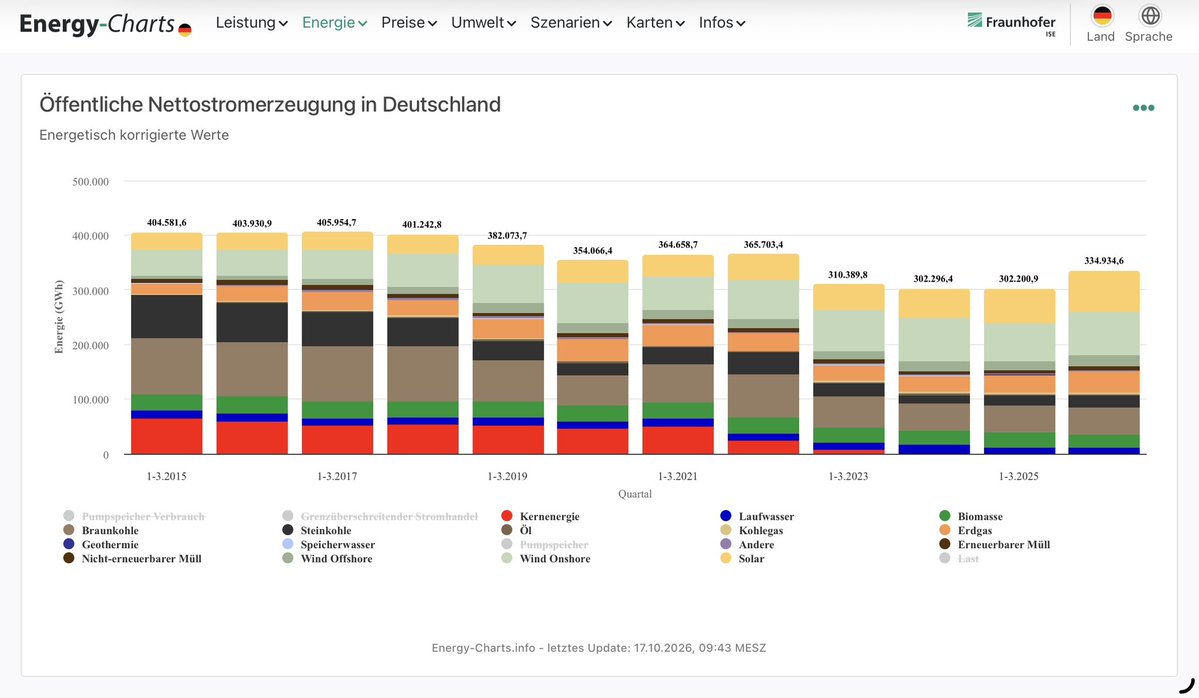Click the Quartal axis title
This screenshot has height=698, width=1199.
click(635, 494)
